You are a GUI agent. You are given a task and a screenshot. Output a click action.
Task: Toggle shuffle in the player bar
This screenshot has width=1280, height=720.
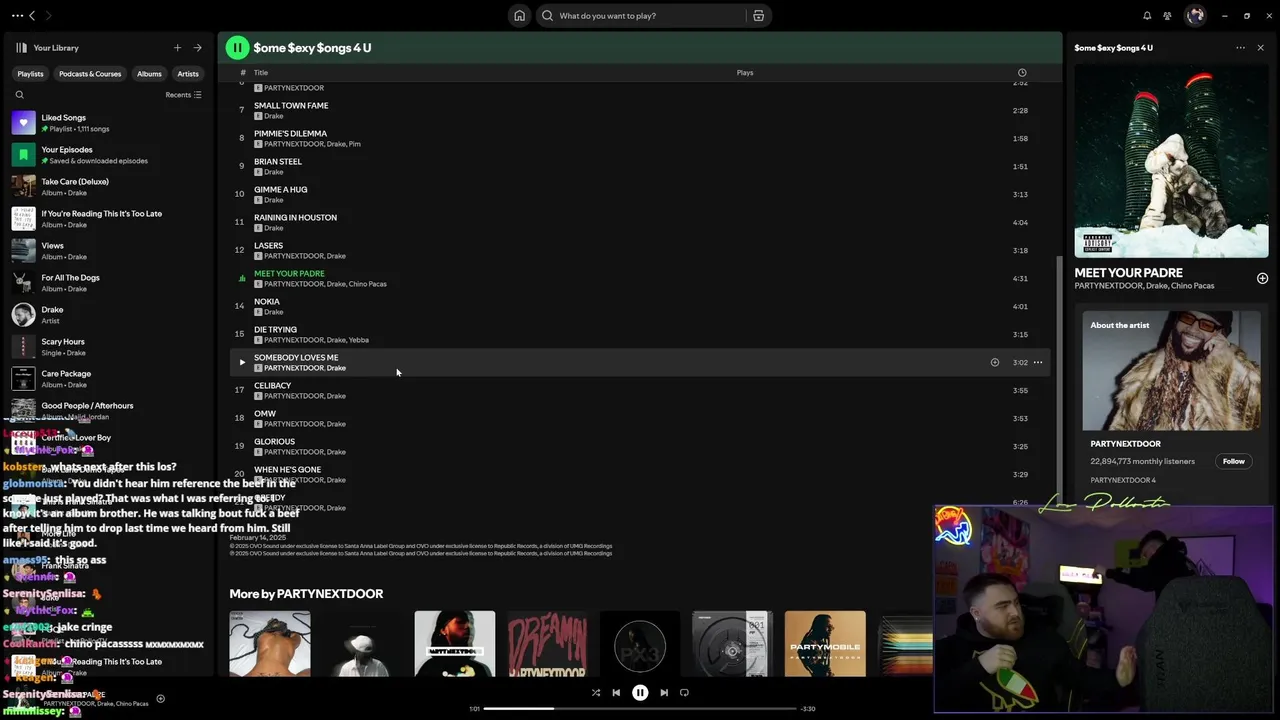coord(595,692)
